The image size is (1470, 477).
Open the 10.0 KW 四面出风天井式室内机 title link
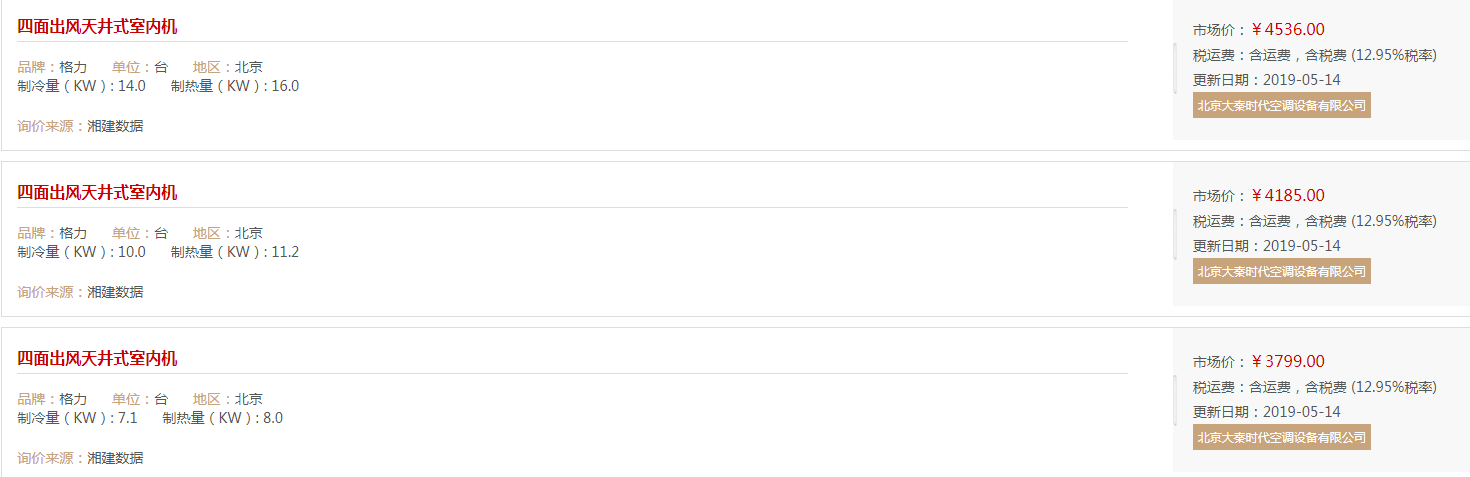click(x=97, y=193)
